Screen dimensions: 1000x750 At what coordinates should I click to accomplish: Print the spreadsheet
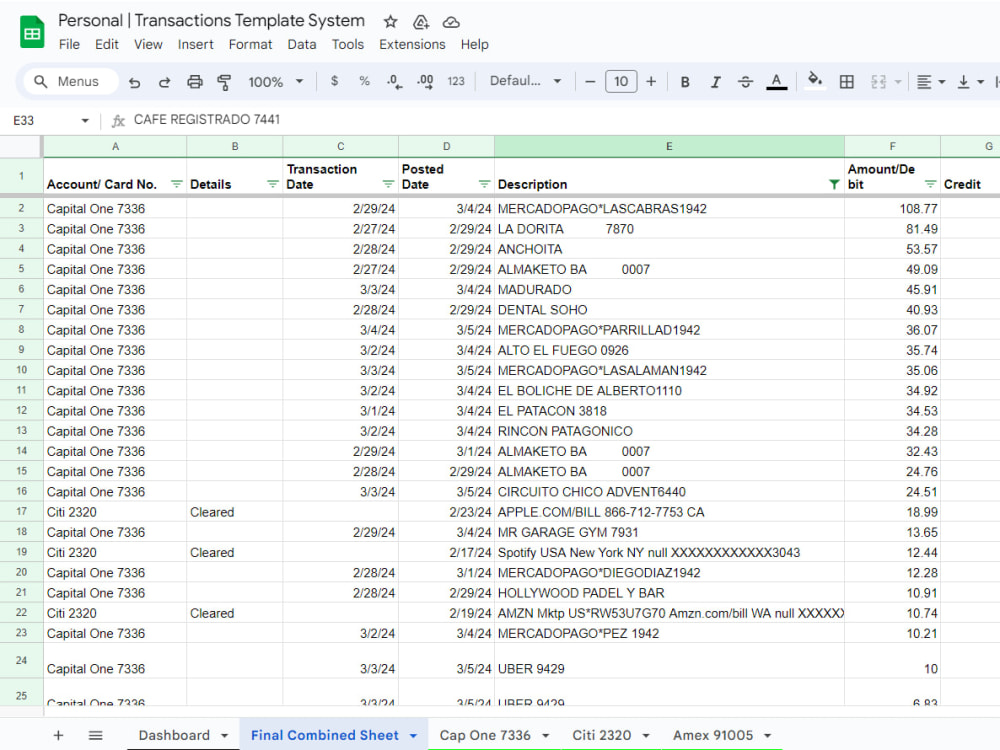(x=195, y=82)
